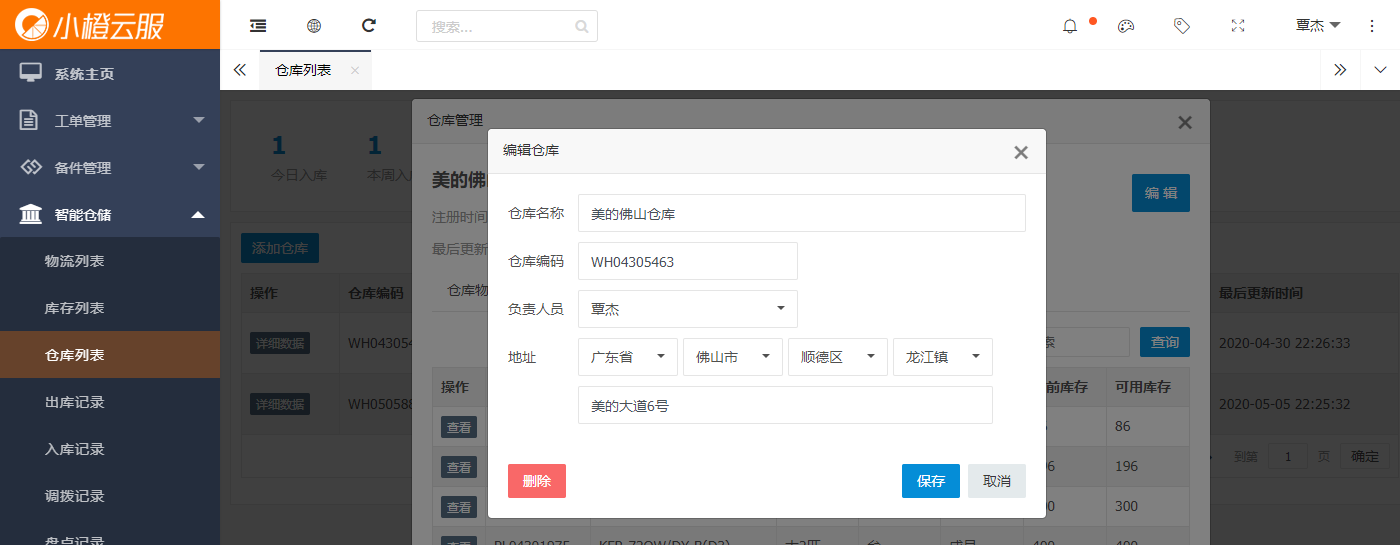The image size is (1400, 545).
Task: Collapse the sidebar menu toggle icon
Action: [x=258, y=26]
